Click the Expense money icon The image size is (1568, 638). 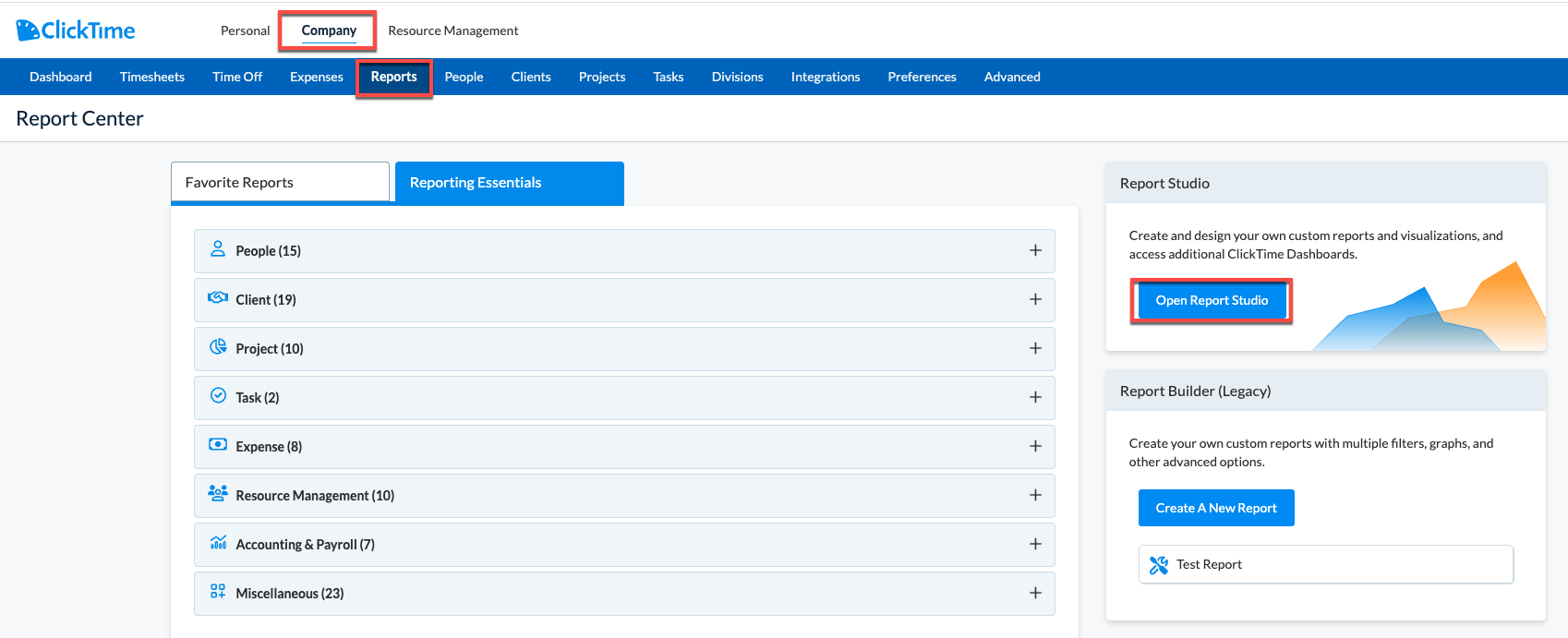coord(218,445)
